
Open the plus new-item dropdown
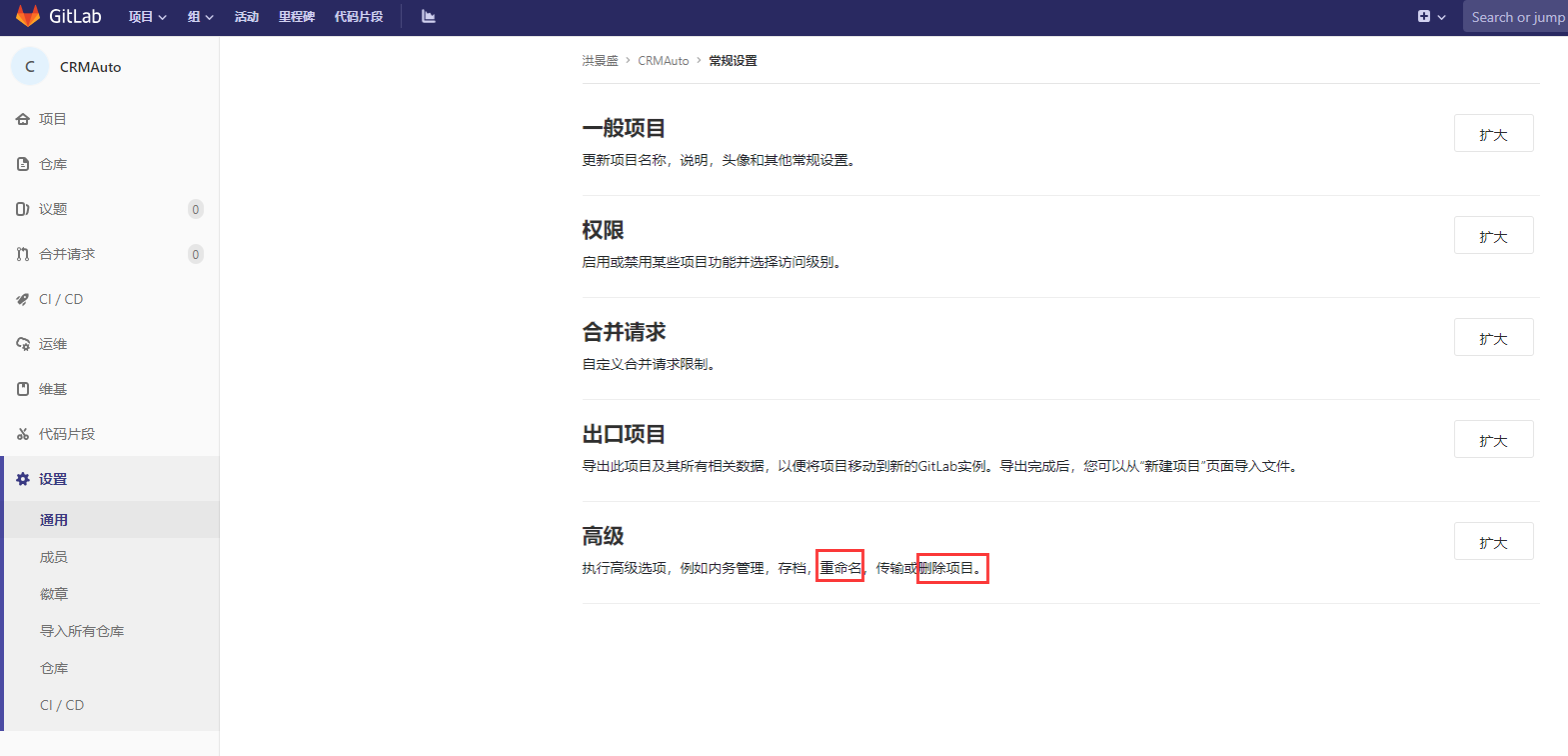coord(1431,16)
